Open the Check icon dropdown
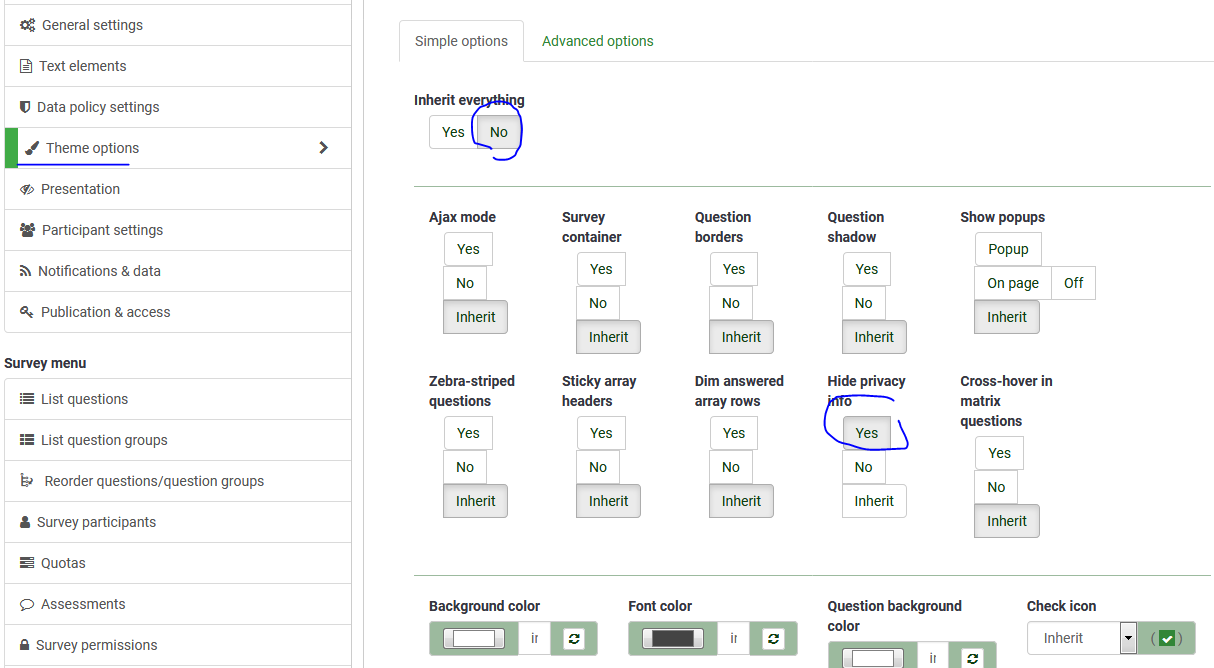Screen dimensions: 1214x668 click(x=1128, y=638)
